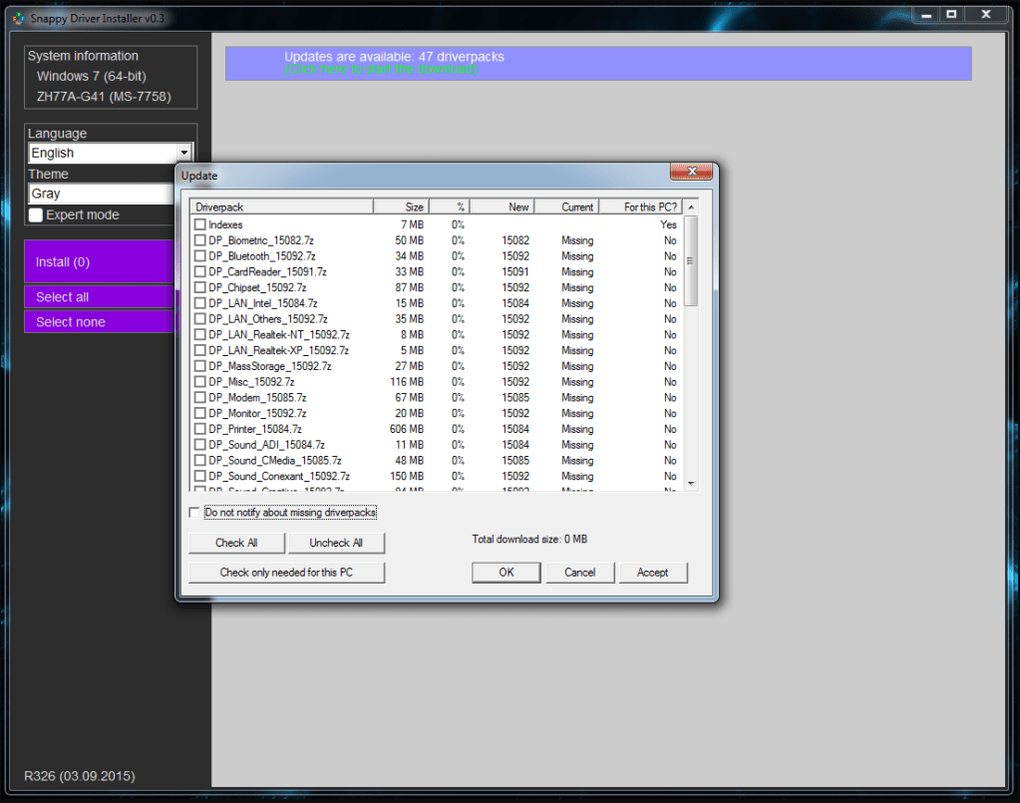Viewport: 1020px width, 803px height.
Task: Check the DP_Bluetooth_15092.7z driverpack
Action: coord(200,256)
